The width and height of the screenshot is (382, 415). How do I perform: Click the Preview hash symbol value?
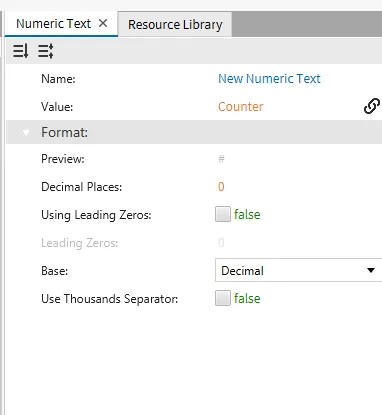[221, 159]
